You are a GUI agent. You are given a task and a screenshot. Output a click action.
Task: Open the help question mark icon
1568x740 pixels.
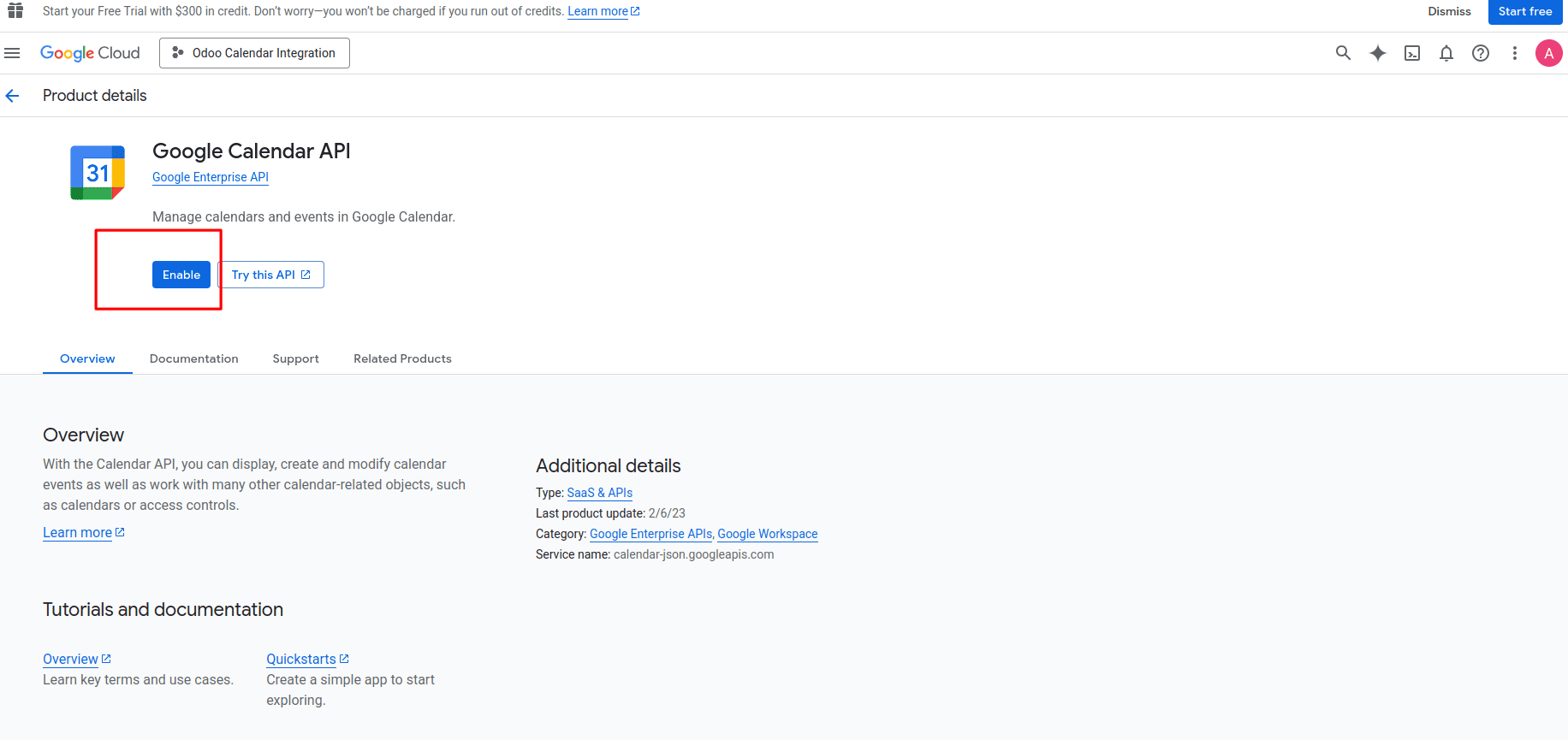click(1480, 53)
